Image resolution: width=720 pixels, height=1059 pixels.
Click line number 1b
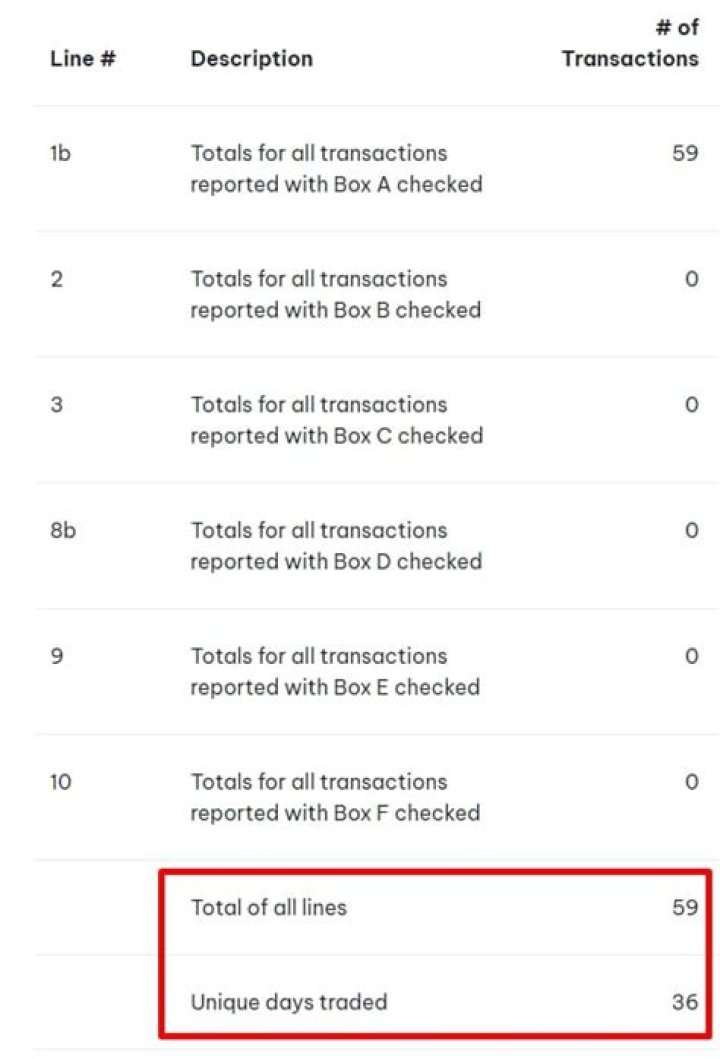point(60,154)
